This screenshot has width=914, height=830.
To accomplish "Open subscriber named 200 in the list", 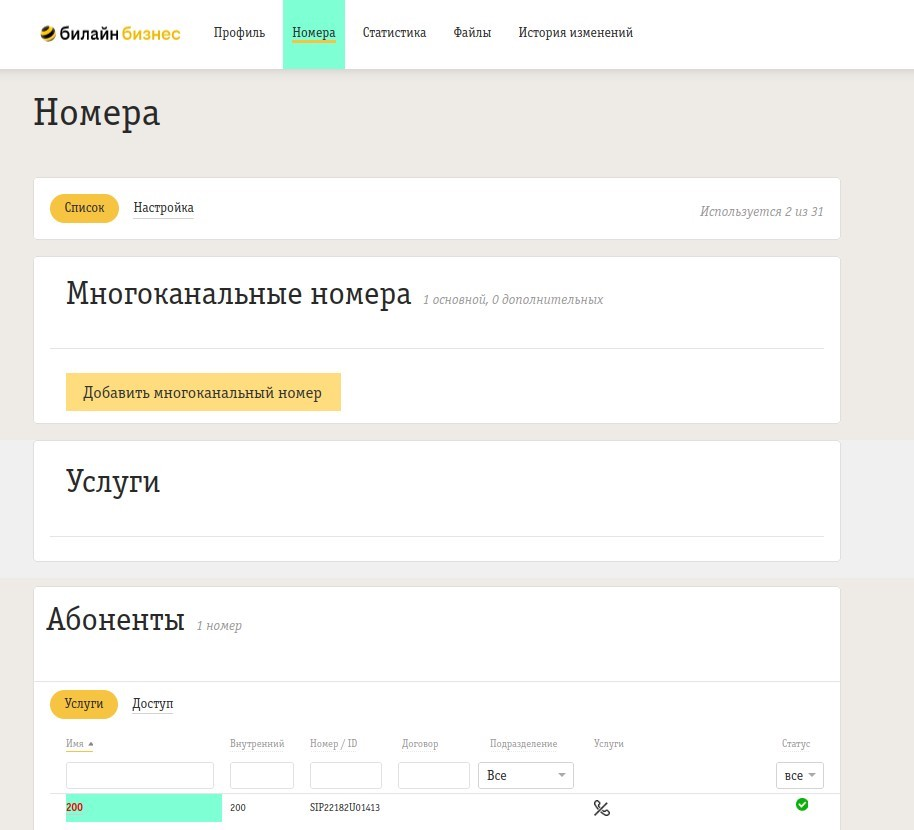I will (x=75, y=807).
